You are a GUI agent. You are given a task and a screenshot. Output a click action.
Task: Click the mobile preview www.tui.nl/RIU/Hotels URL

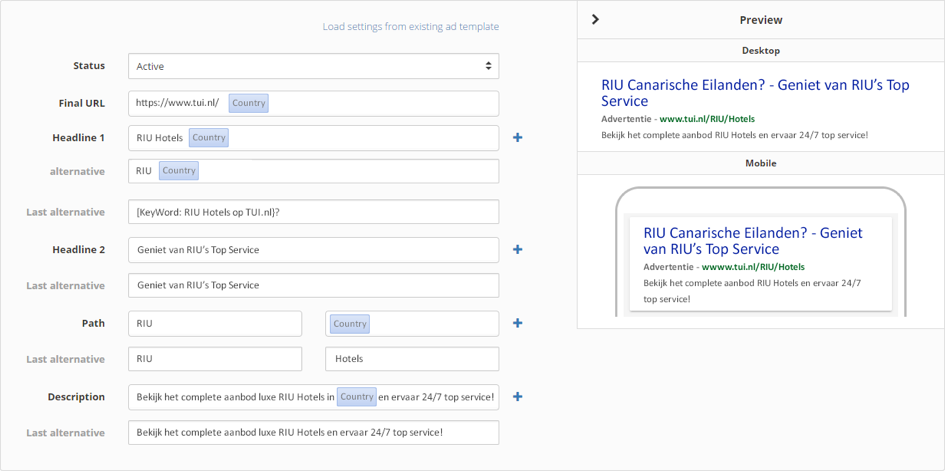pyautogui.click(x=753, y=267)
